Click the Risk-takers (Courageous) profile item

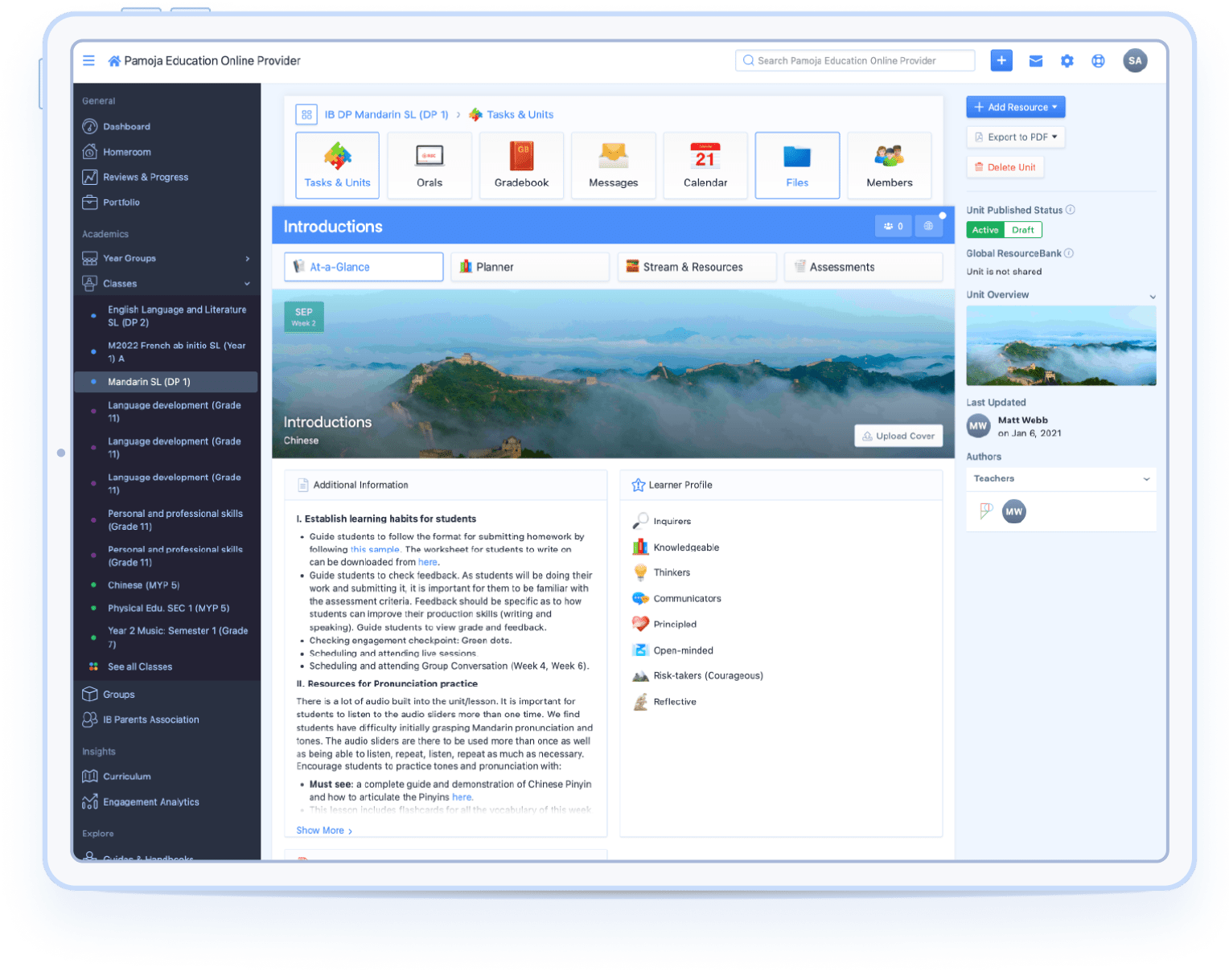(x=698, y=676)
